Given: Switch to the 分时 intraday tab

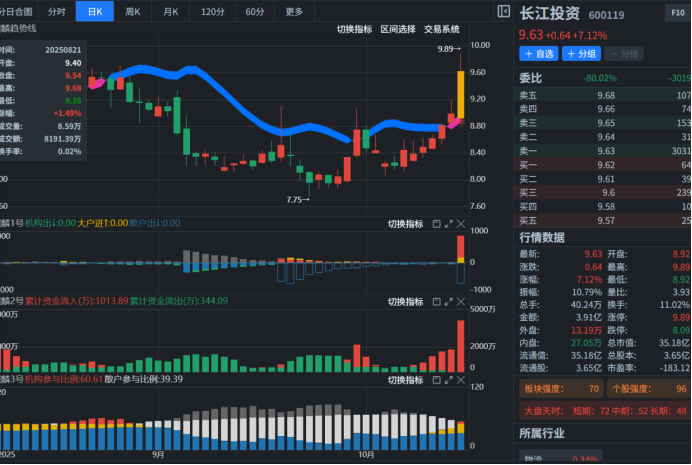Looking at the screenshot, I should [56, 12].
